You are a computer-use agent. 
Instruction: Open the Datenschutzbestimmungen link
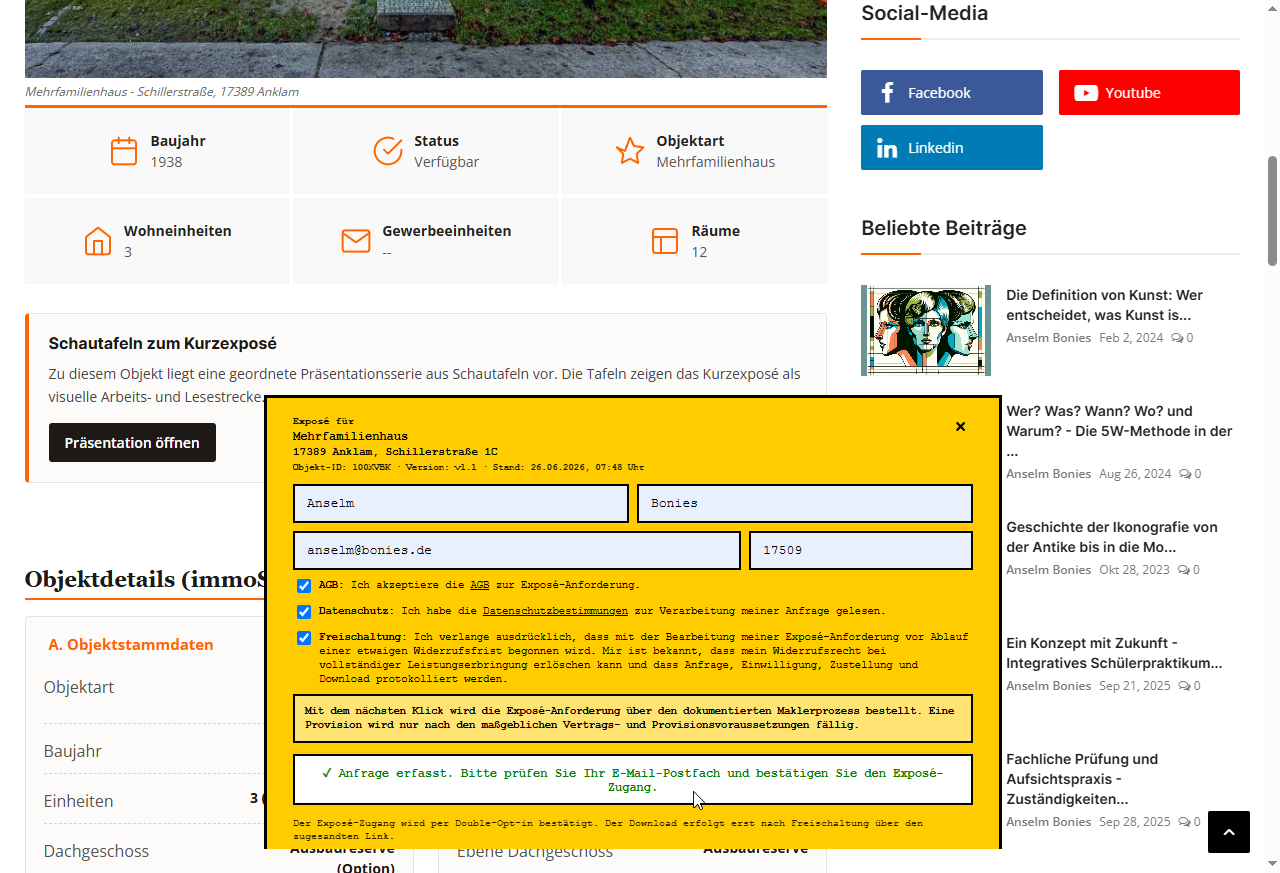coord(555,611)
